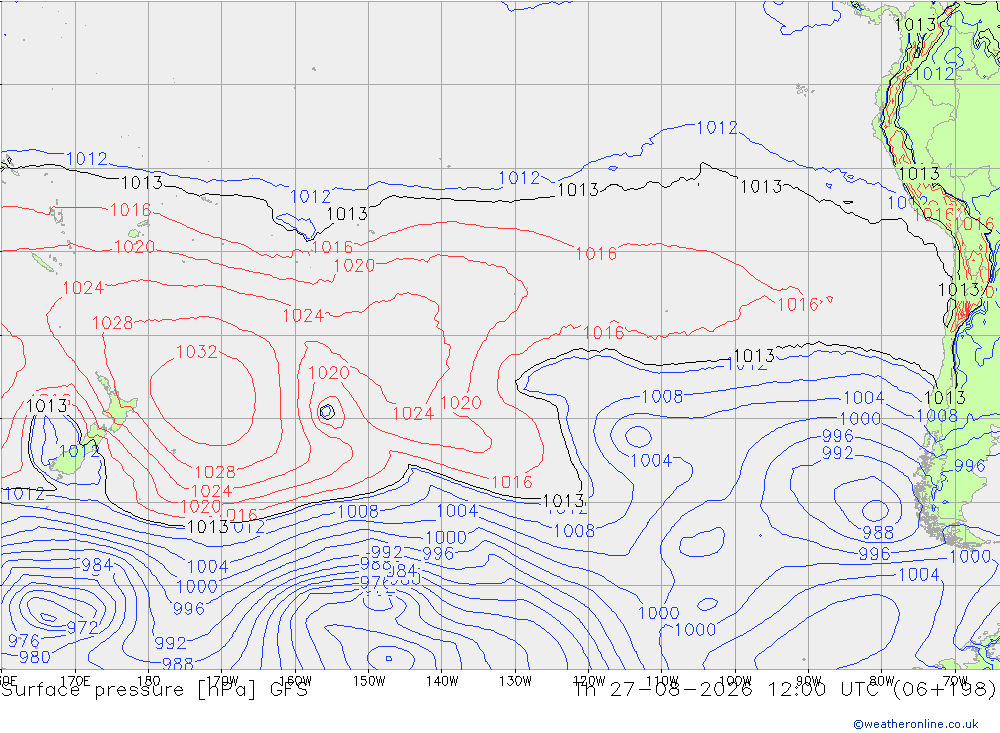Click the 110W longitude label
This screenshot has width=1000, height=733.
click(662, 681)
